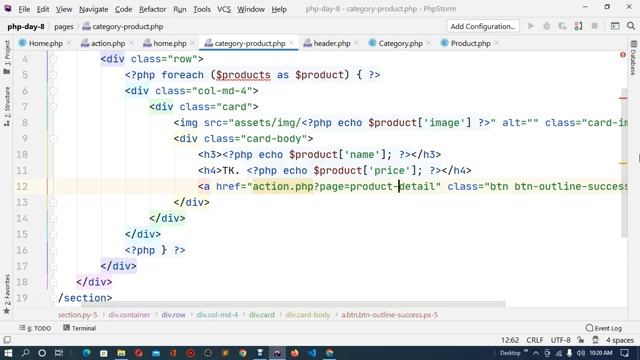Click the volume icon in system tray
Image resolution: width=640 pixels, height=360 pixels.
click(x=580, y=353)
